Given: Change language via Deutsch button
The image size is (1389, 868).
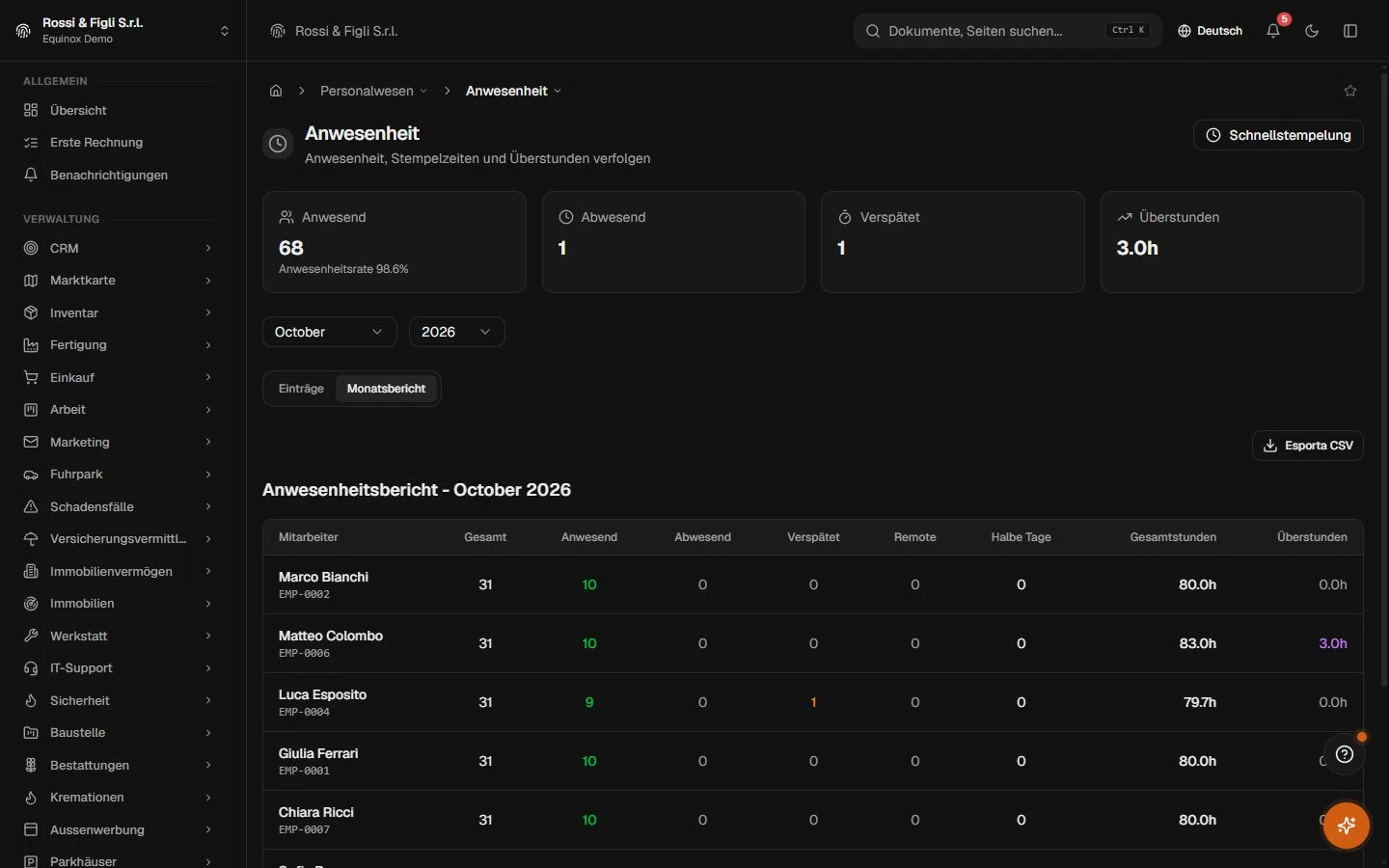Looking at the screenshot, I should point(1210,31).
